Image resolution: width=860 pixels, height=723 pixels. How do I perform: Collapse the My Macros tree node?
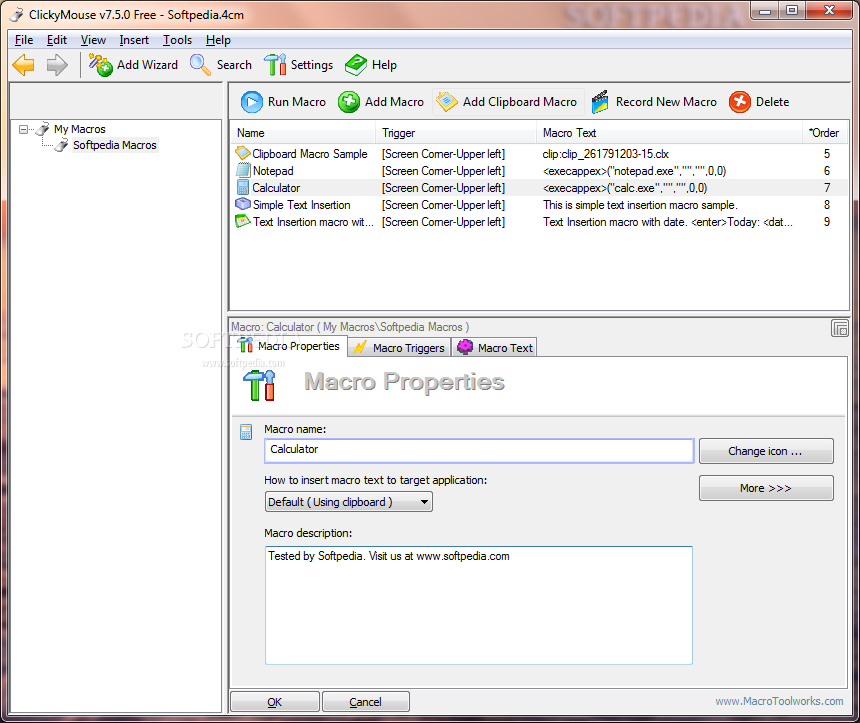tap(23, 129)
